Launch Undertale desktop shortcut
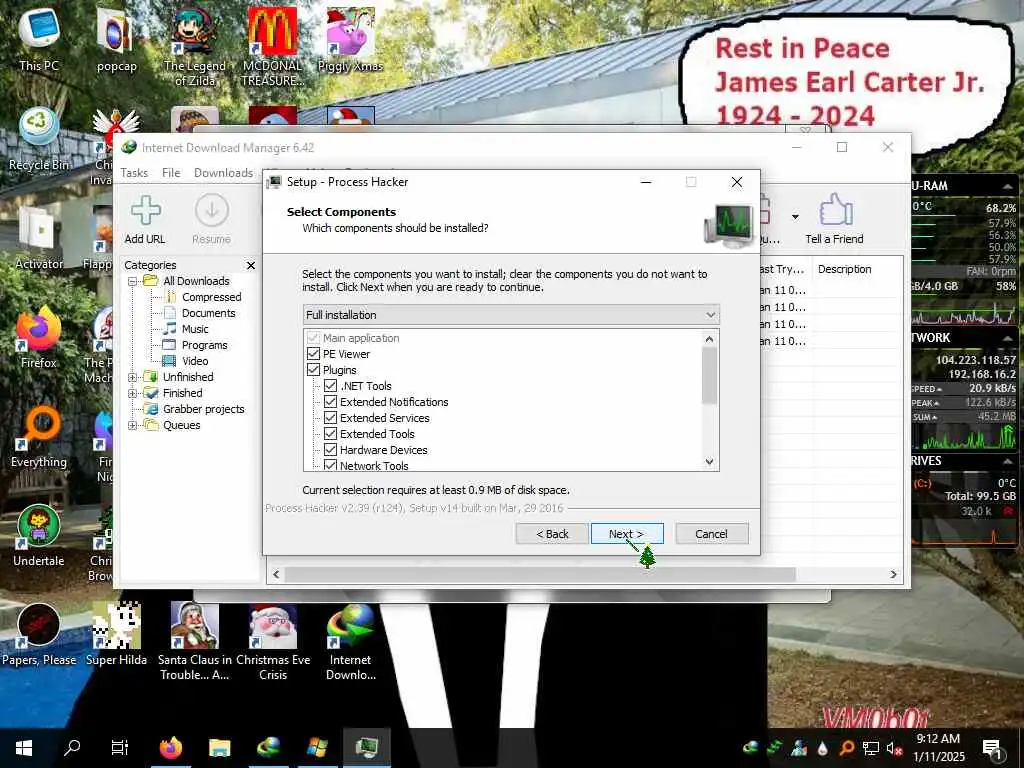 pos(39,536)
